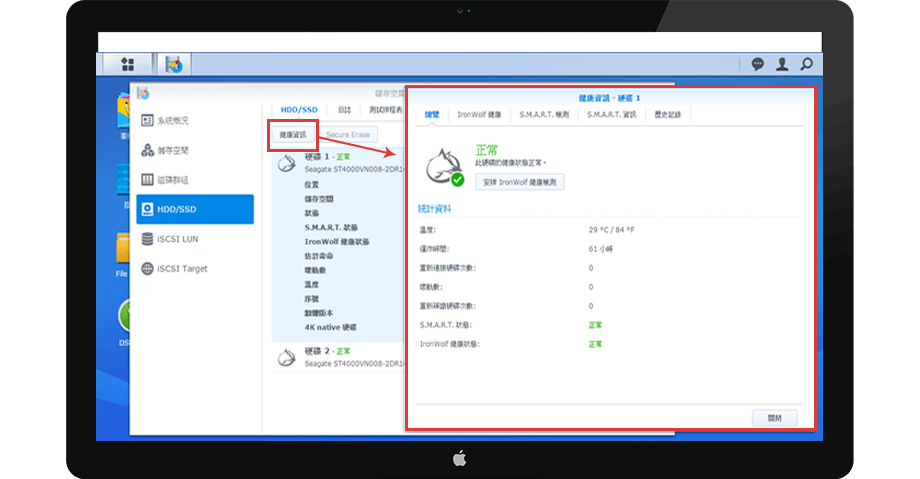Click S.M.A.R.T. 狀態 in drive list
The height and width of the screenshot is (479, 920).
(331, 227)
